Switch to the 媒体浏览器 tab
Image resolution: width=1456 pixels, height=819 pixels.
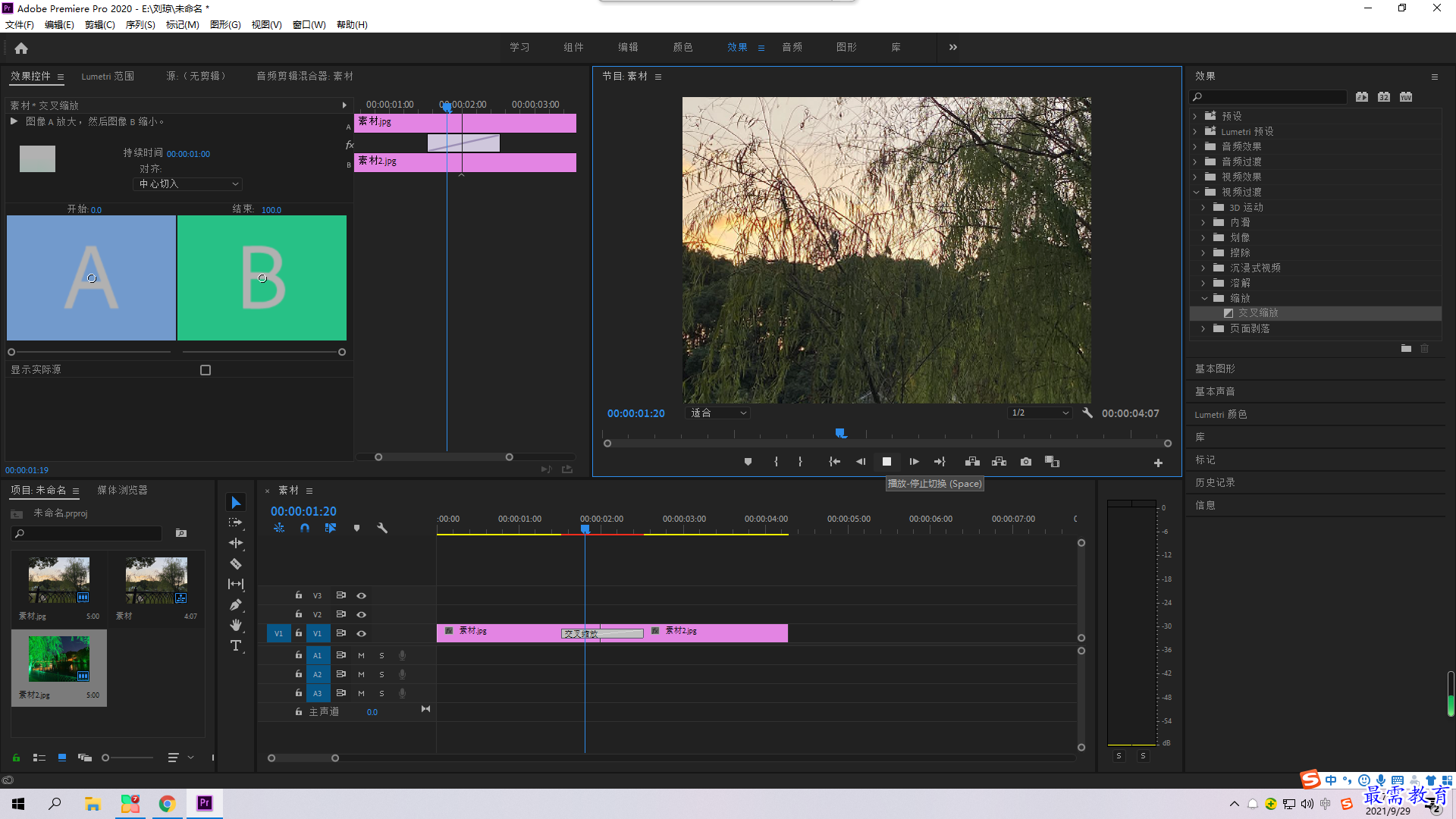pos(122,491)
